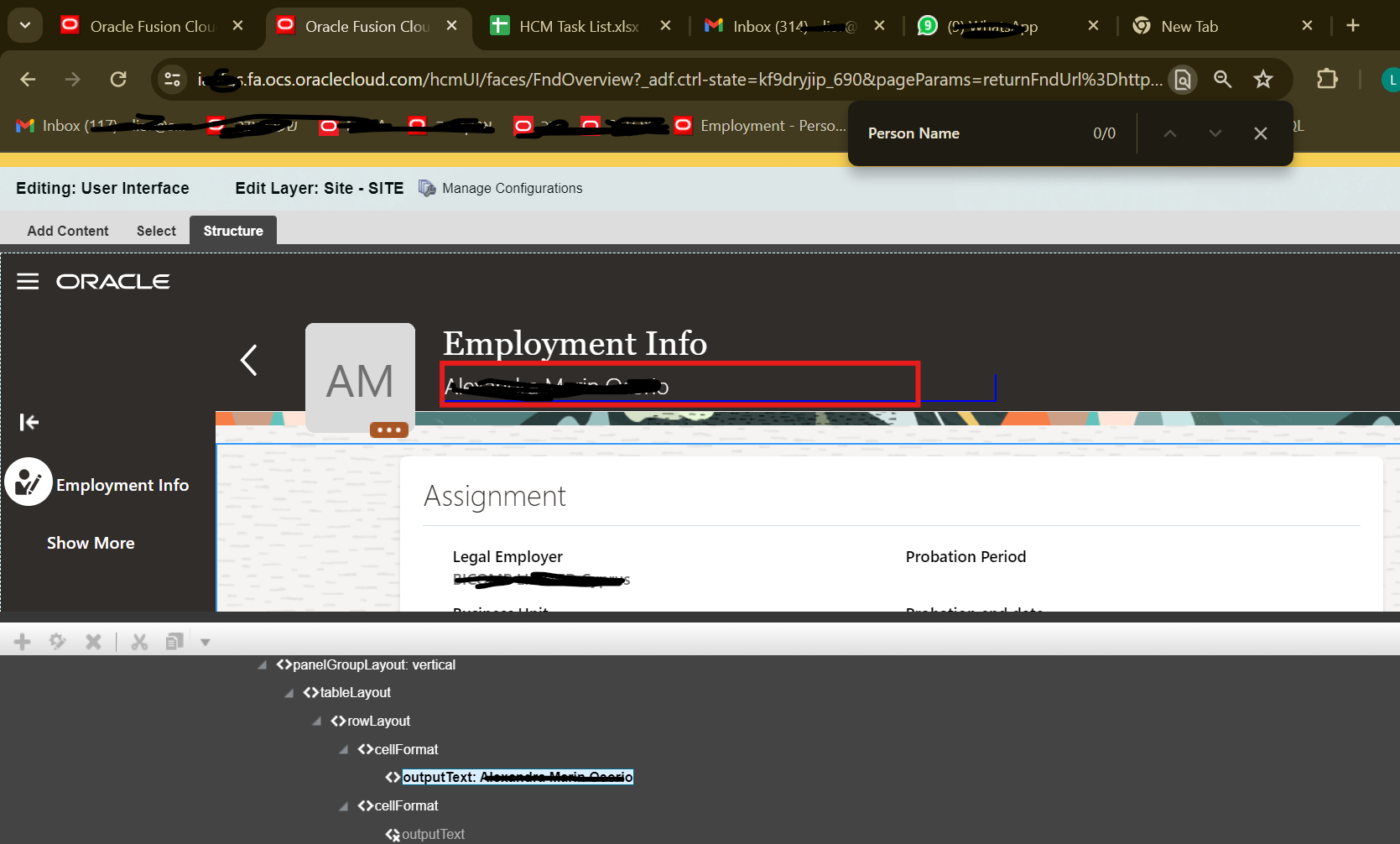
Task: Click the Legal Employer label
Action: 507,556
